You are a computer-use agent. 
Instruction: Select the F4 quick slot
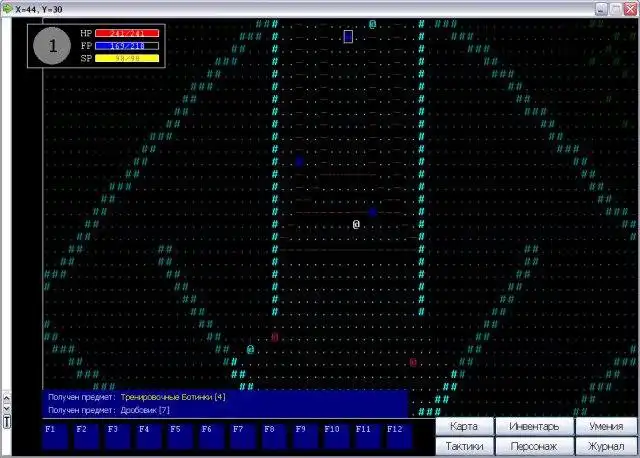[x=149, y=436]
